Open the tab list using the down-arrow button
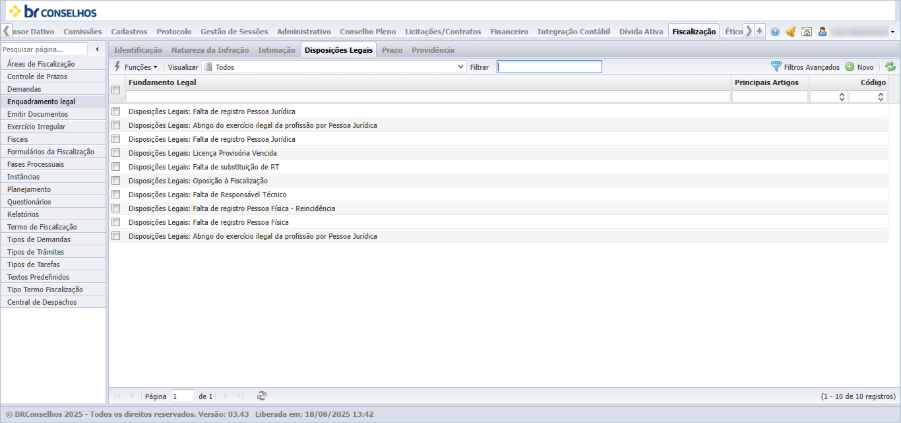This screenshot has width=901, height=423. tap(760, 32)
